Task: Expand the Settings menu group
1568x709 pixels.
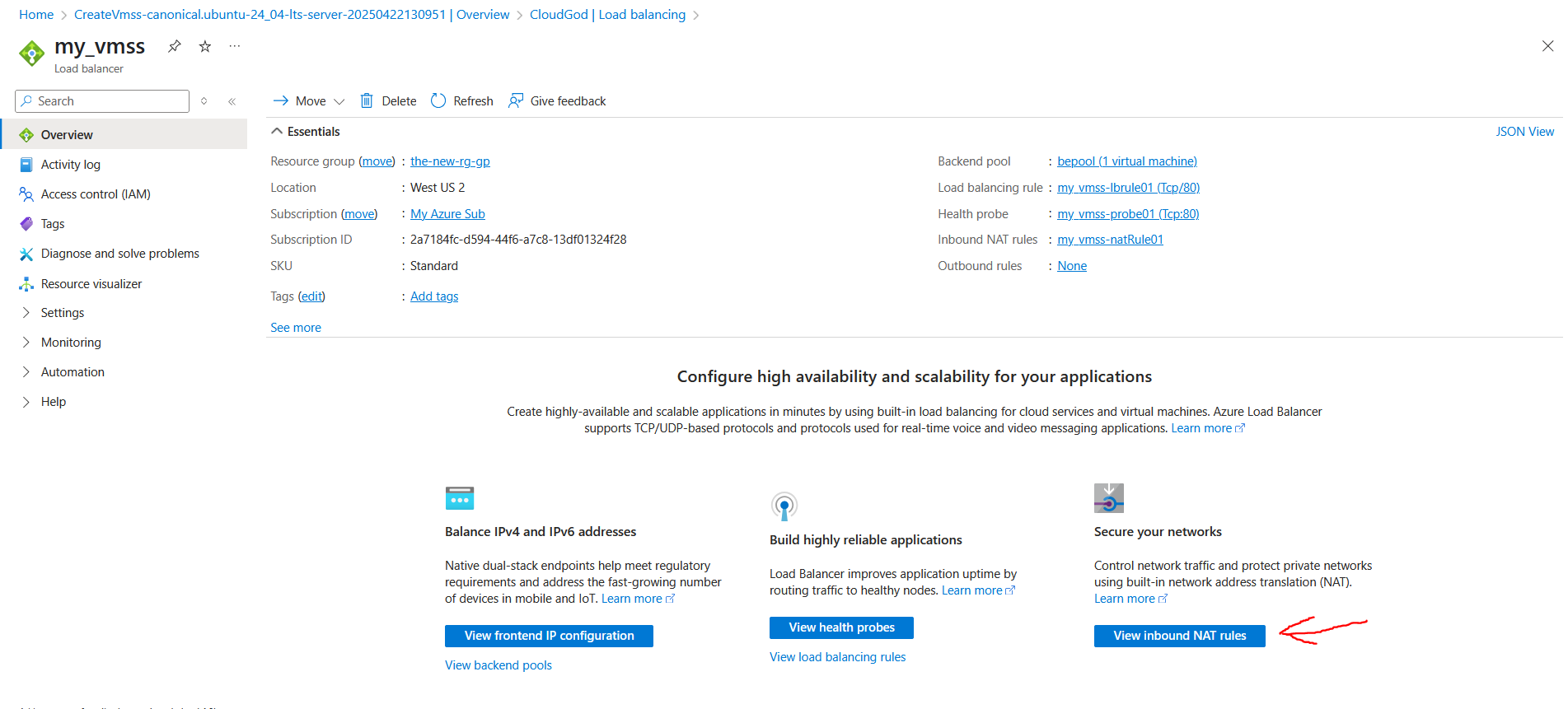Action: (x=26, y=313)
